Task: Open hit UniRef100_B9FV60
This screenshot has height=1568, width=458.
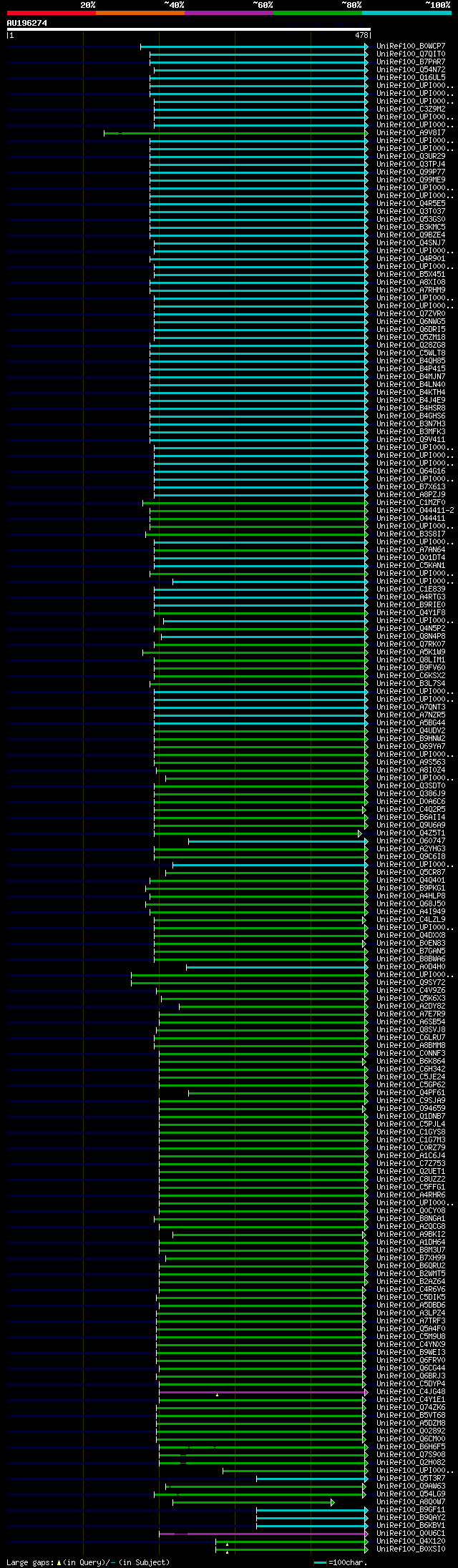Action: (411, 668)
